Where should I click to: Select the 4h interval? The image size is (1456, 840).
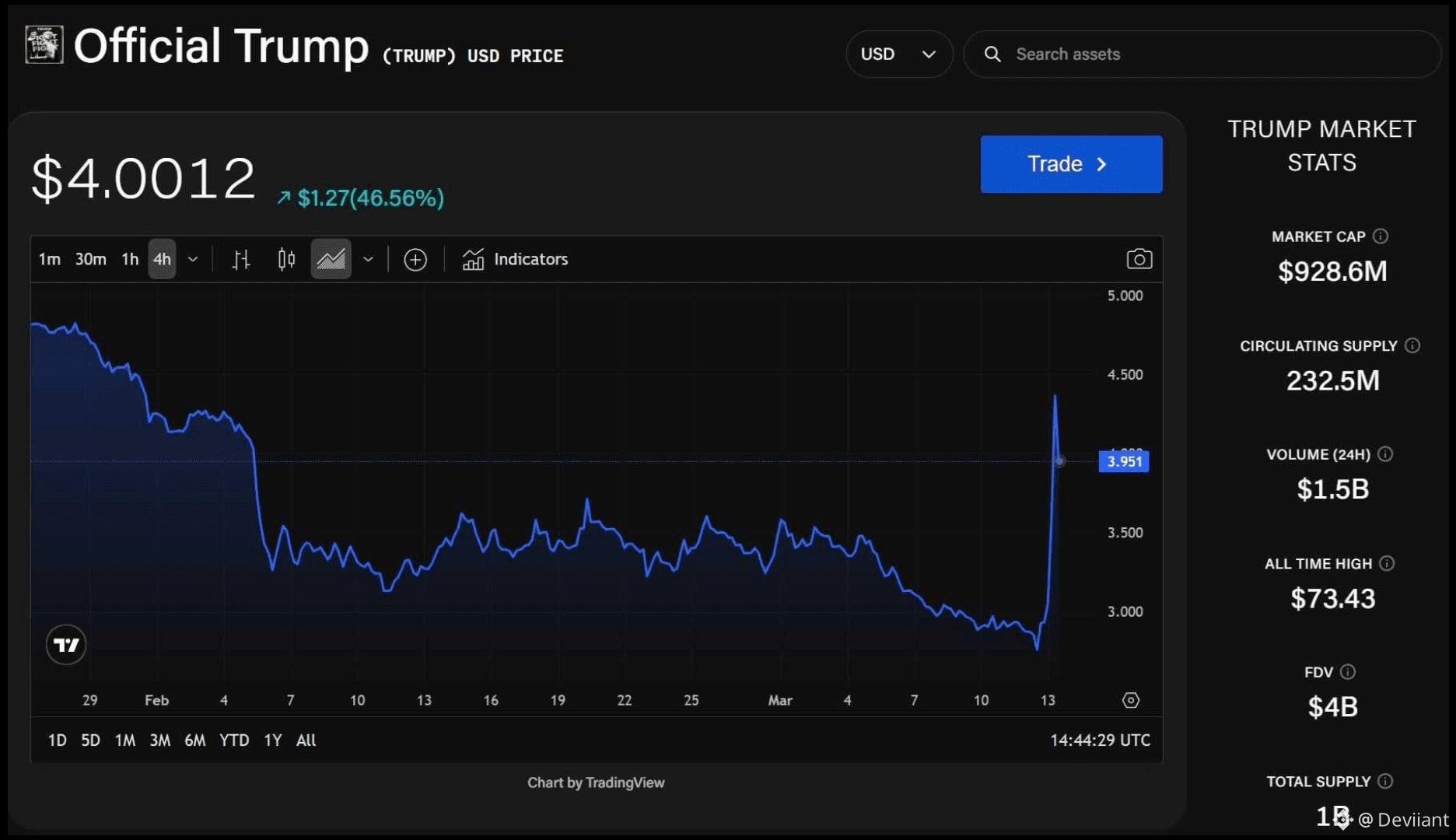(x=162, y=259)
